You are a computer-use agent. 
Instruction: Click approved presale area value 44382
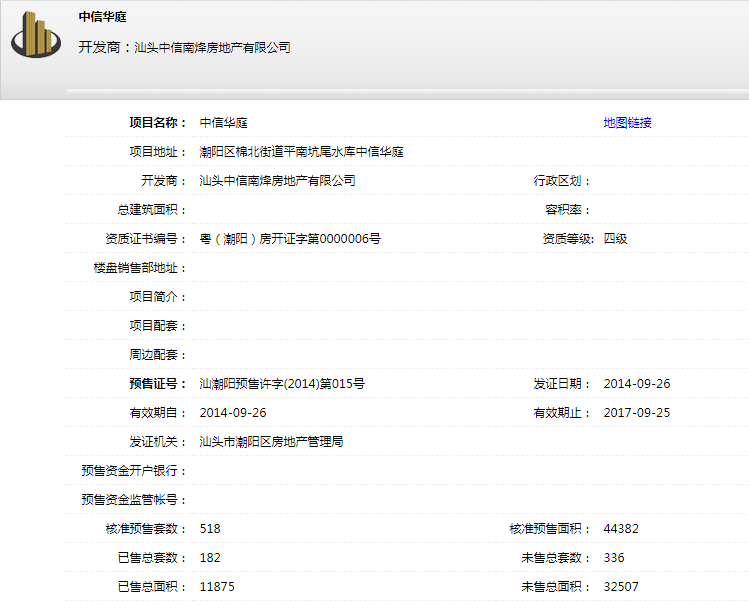(x=621, y=529)
